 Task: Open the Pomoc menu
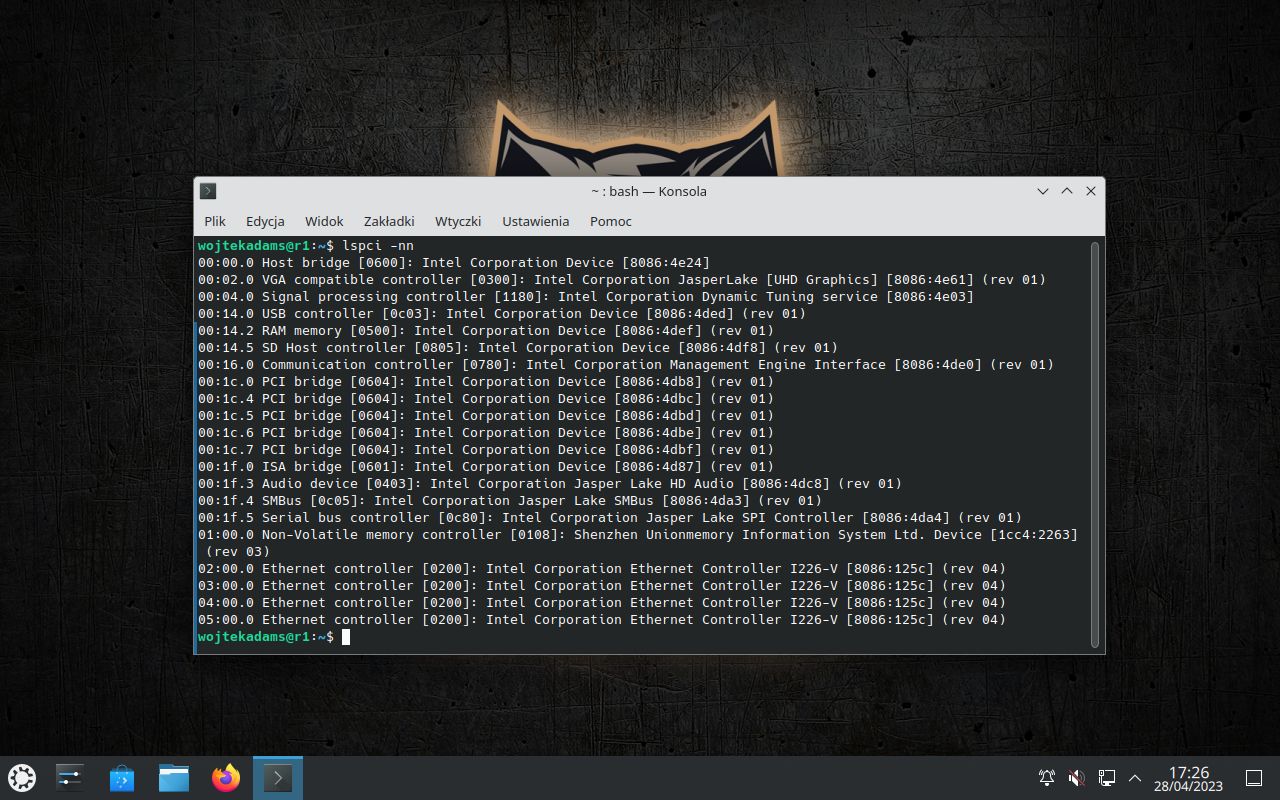(611, 221)
